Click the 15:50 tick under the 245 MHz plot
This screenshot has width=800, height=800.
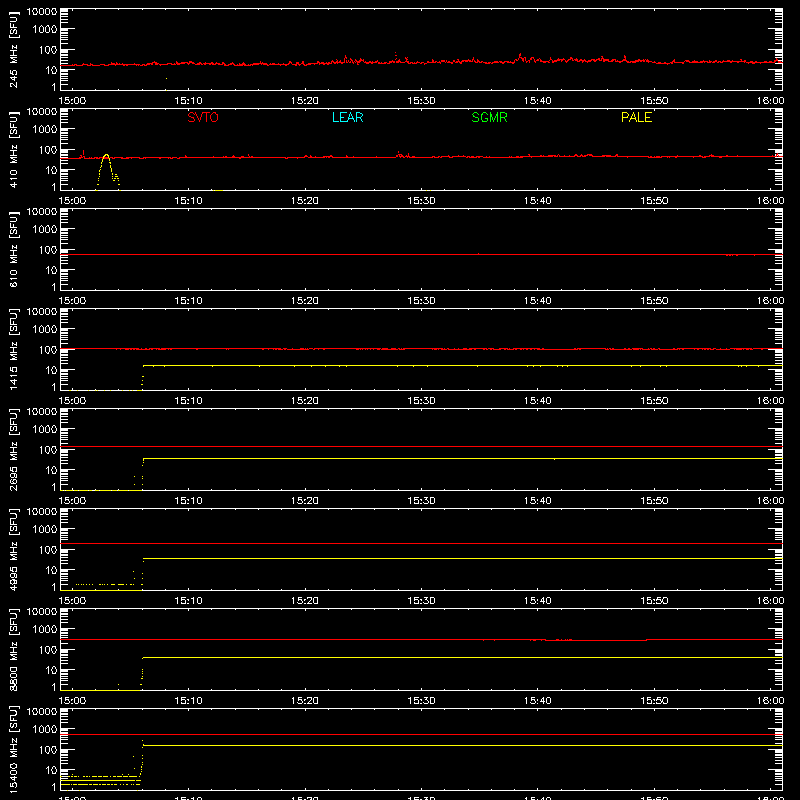tap(654, 101)
